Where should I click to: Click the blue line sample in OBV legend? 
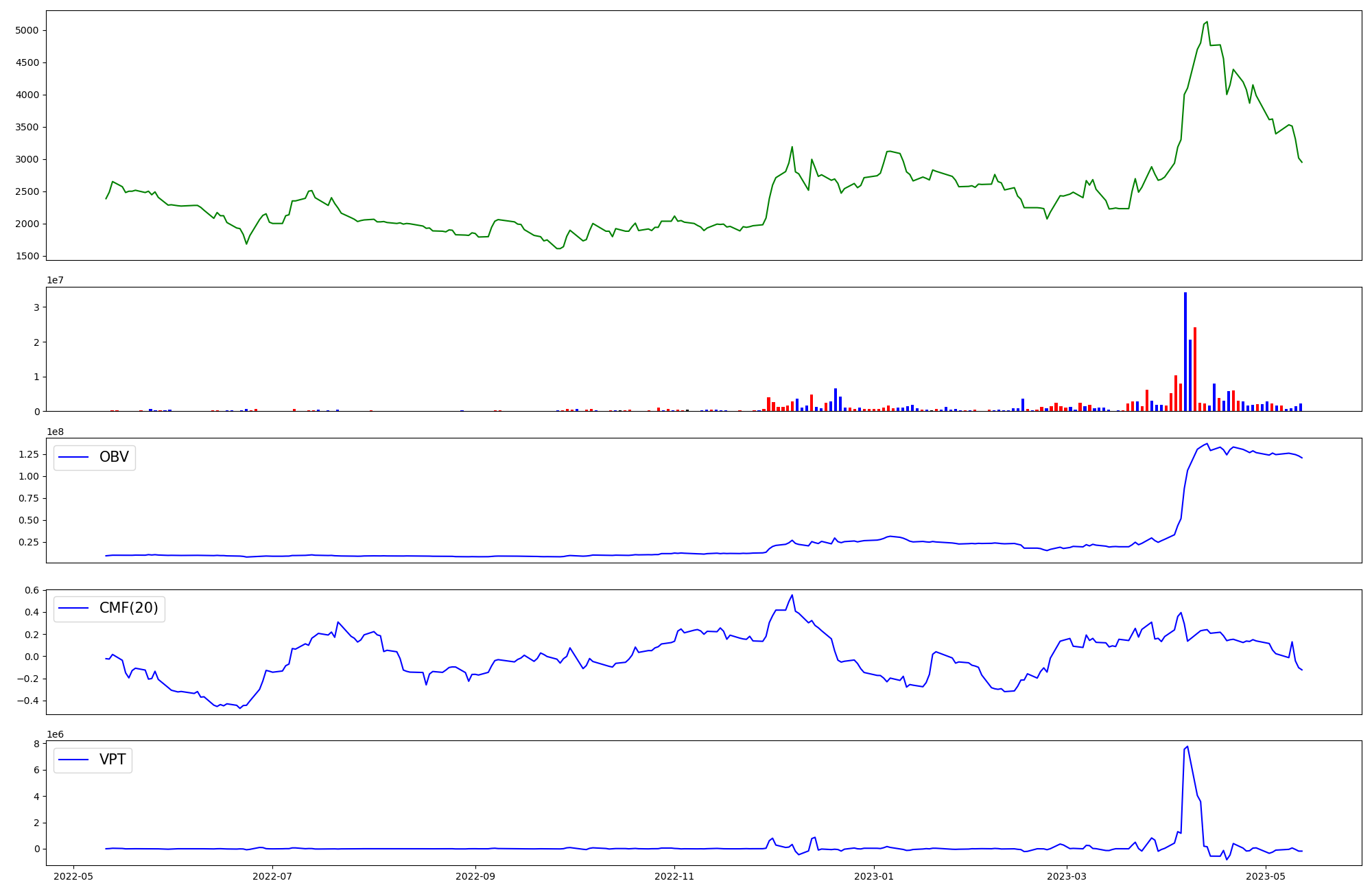click(x=74, y=458)
